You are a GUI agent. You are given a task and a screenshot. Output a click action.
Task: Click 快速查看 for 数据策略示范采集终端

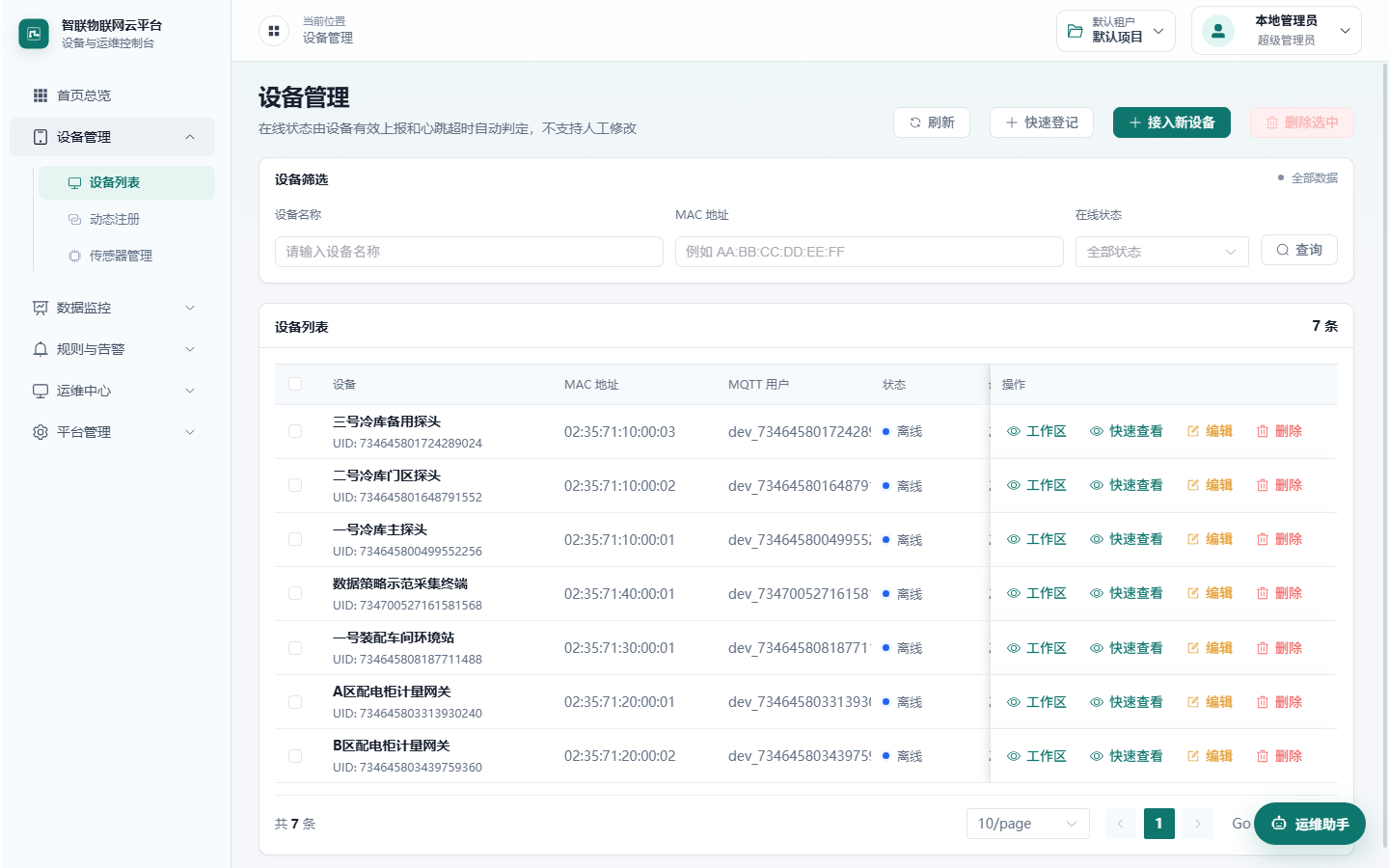coord(1127,593)
